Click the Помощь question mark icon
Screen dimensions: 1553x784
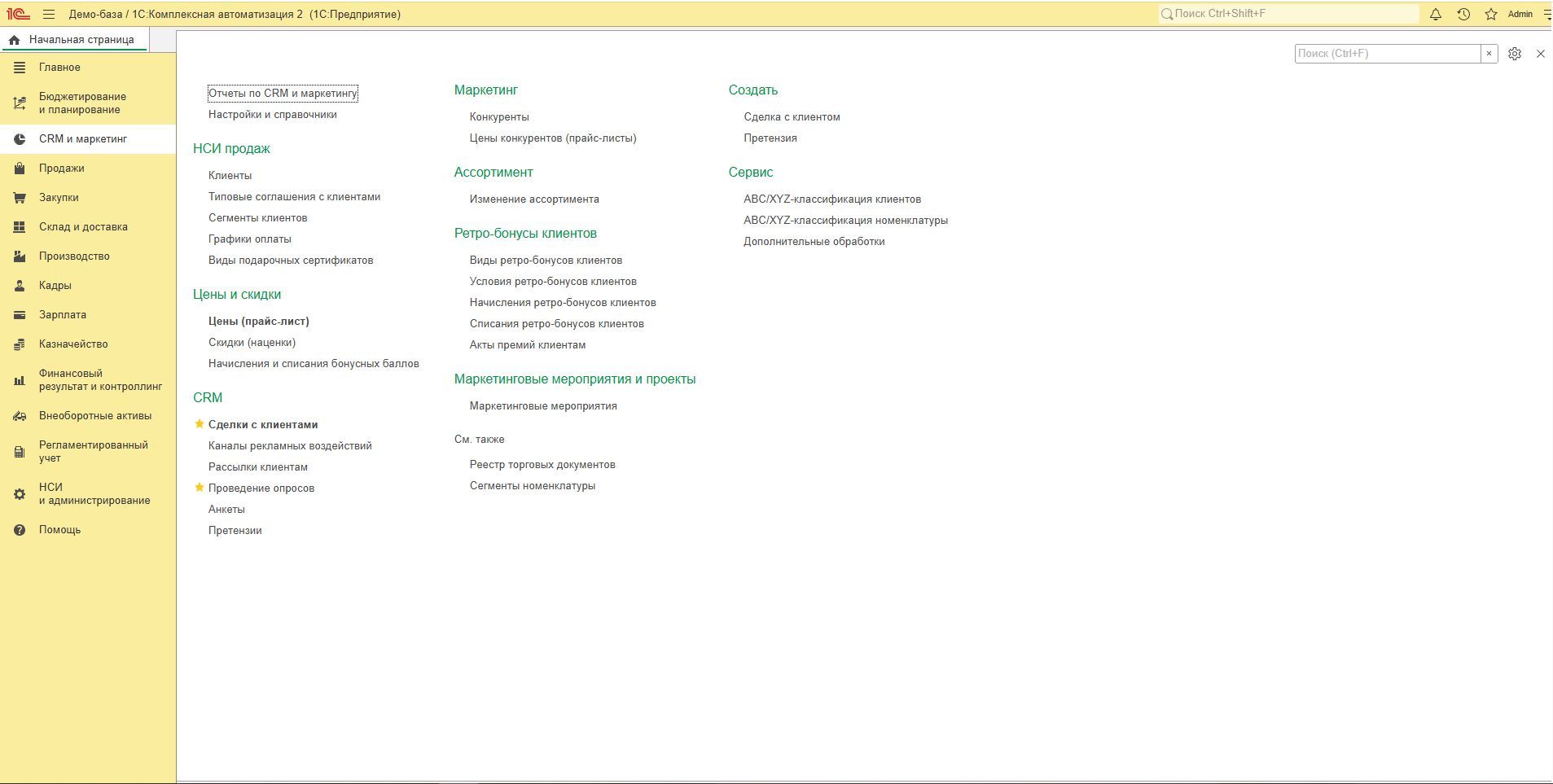coord(20,530)
